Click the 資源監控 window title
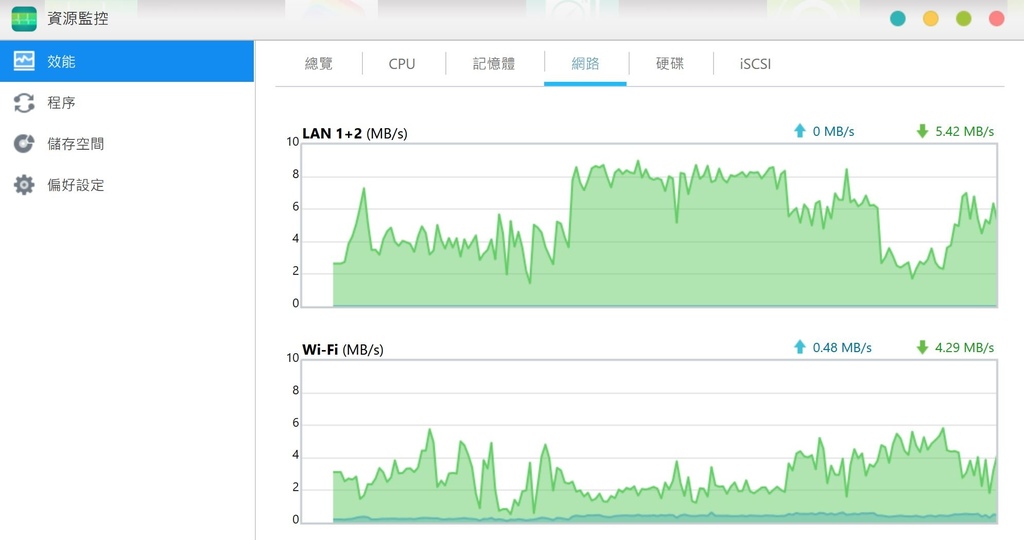 click(x=78, y=19)
